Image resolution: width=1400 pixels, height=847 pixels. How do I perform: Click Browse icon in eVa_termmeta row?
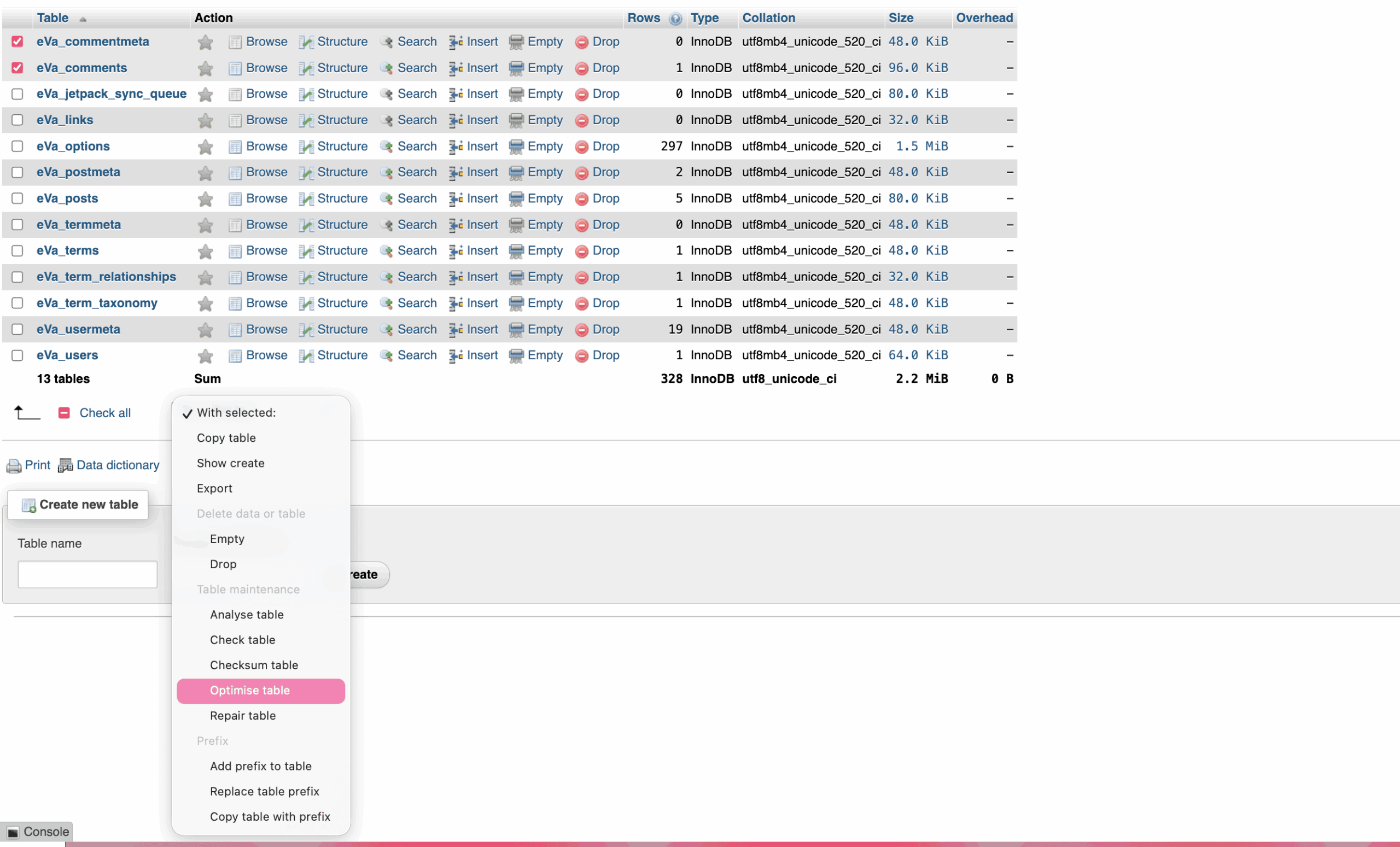(x=235, y=225)
